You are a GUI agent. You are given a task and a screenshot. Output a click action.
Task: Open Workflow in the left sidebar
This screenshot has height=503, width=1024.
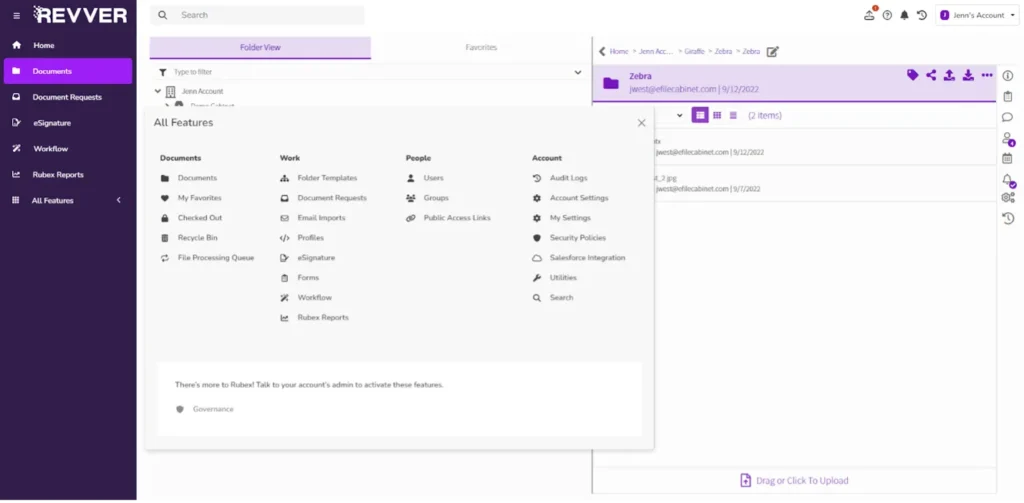pyautogui.click(x=68, y=148)
